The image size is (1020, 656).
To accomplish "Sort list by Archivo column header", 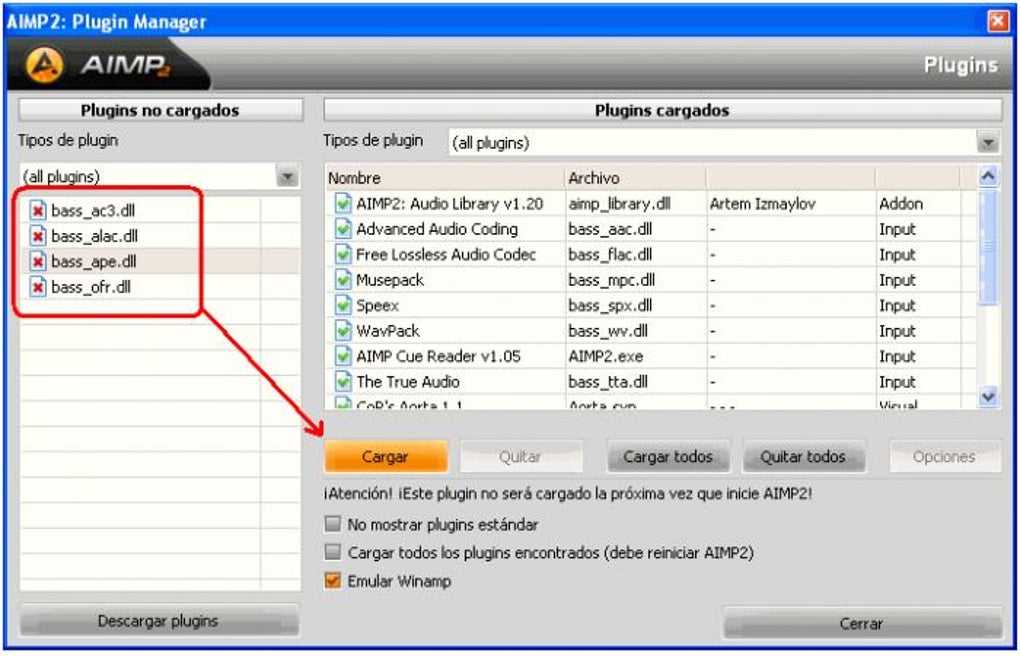I will point(636,178).
